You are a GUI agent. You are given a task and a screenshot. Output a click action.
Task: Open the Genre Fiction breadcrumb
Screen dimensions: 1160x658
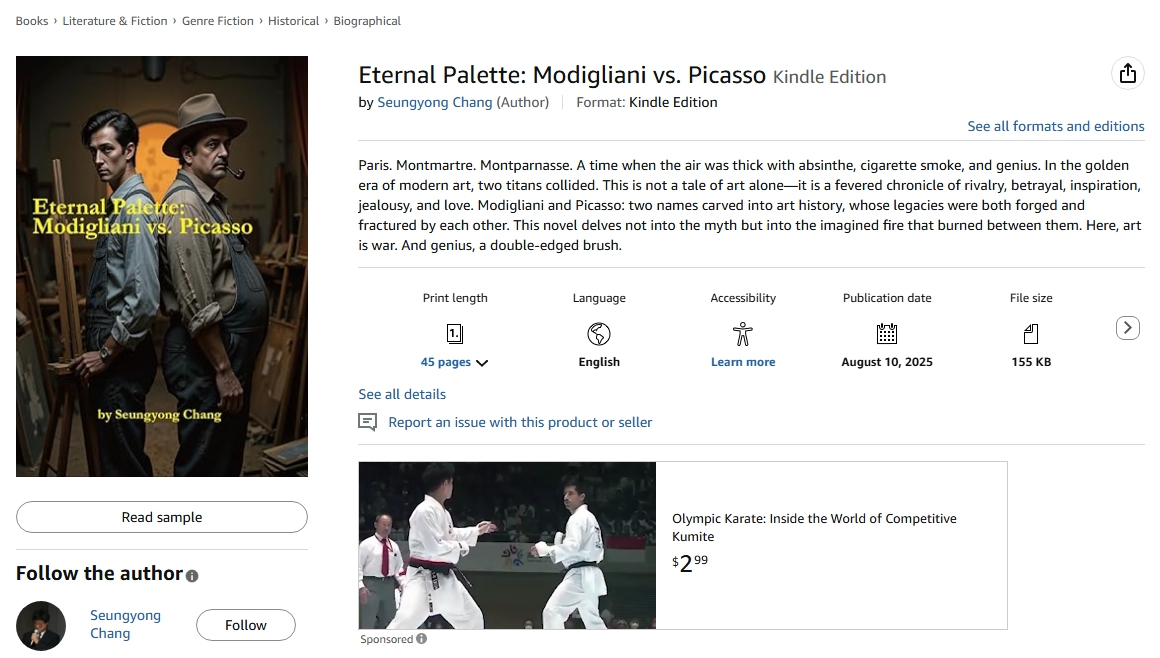[218, 21]
